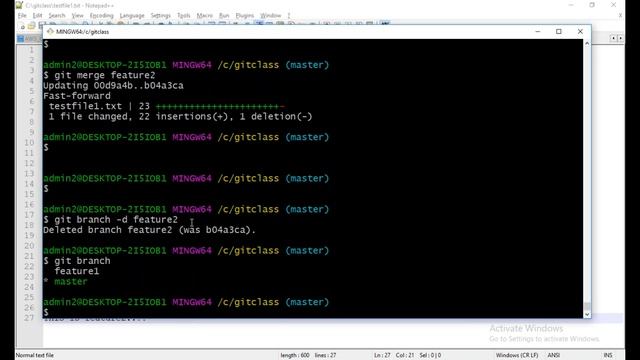Image resolution: width=640 pixels, height=360 pixels.
Task: Click line number 27 in Notepad++ gutter
Action: pos(29,318)
